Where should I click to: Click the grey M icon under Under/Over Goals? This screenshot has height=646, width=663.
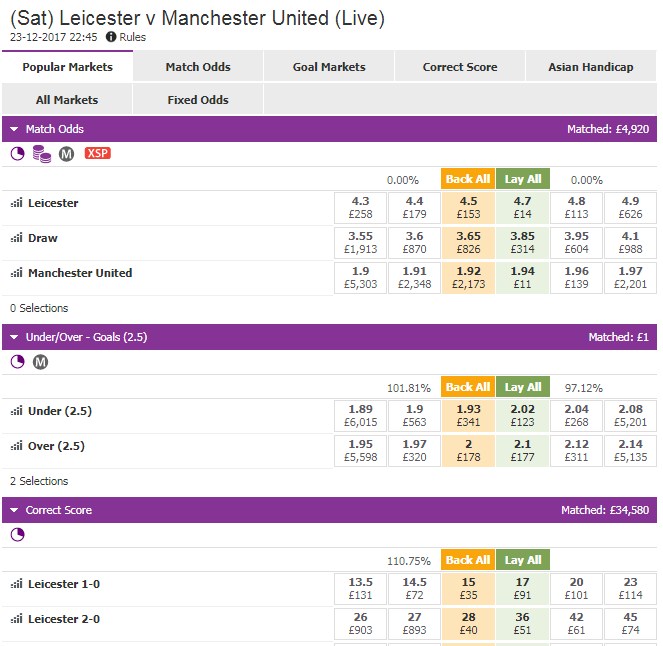[40, 362]
